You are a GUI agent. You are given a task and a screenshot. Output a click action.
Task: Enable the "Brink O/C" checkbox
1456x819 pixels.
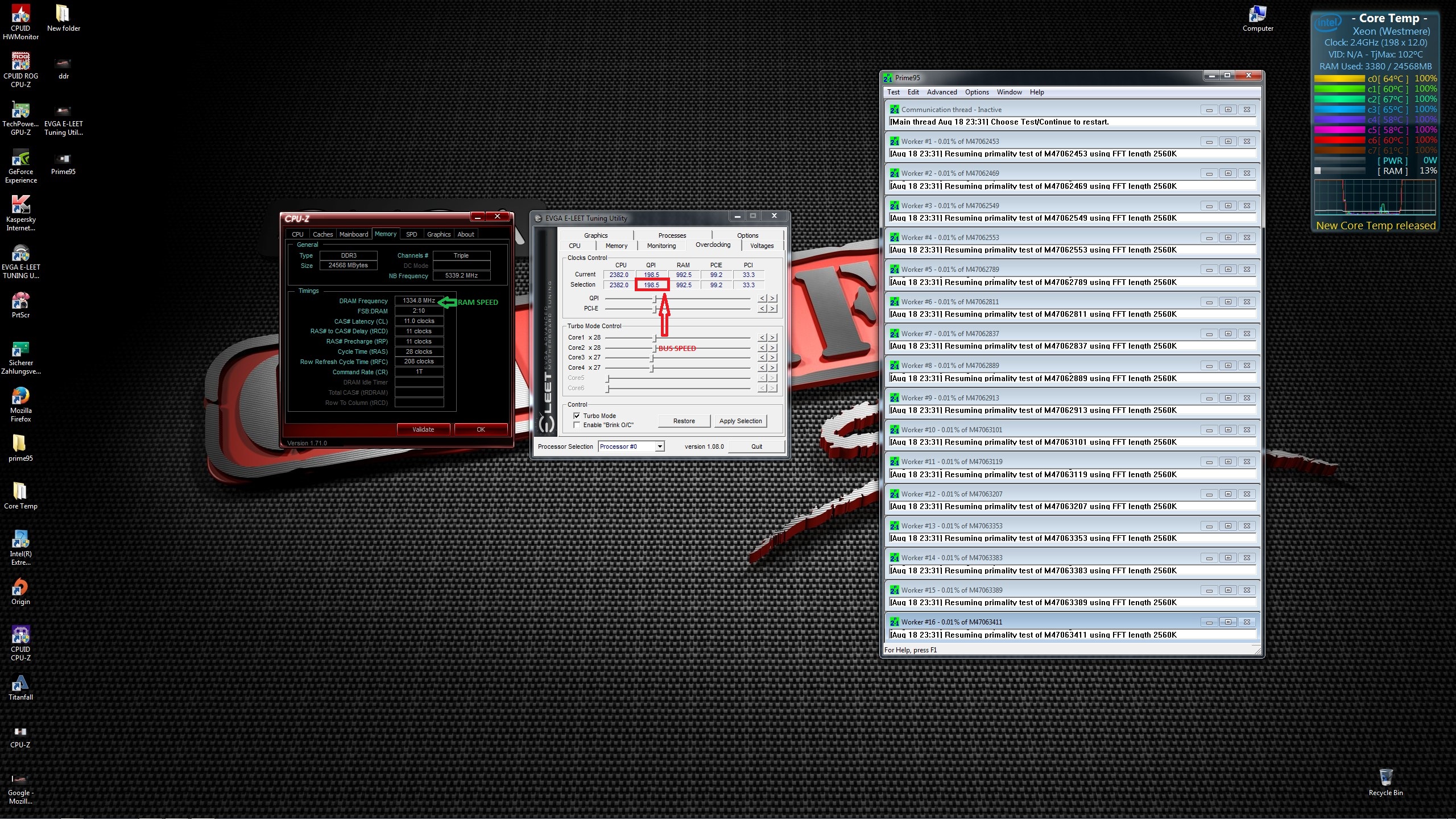(x=577, y=425)
